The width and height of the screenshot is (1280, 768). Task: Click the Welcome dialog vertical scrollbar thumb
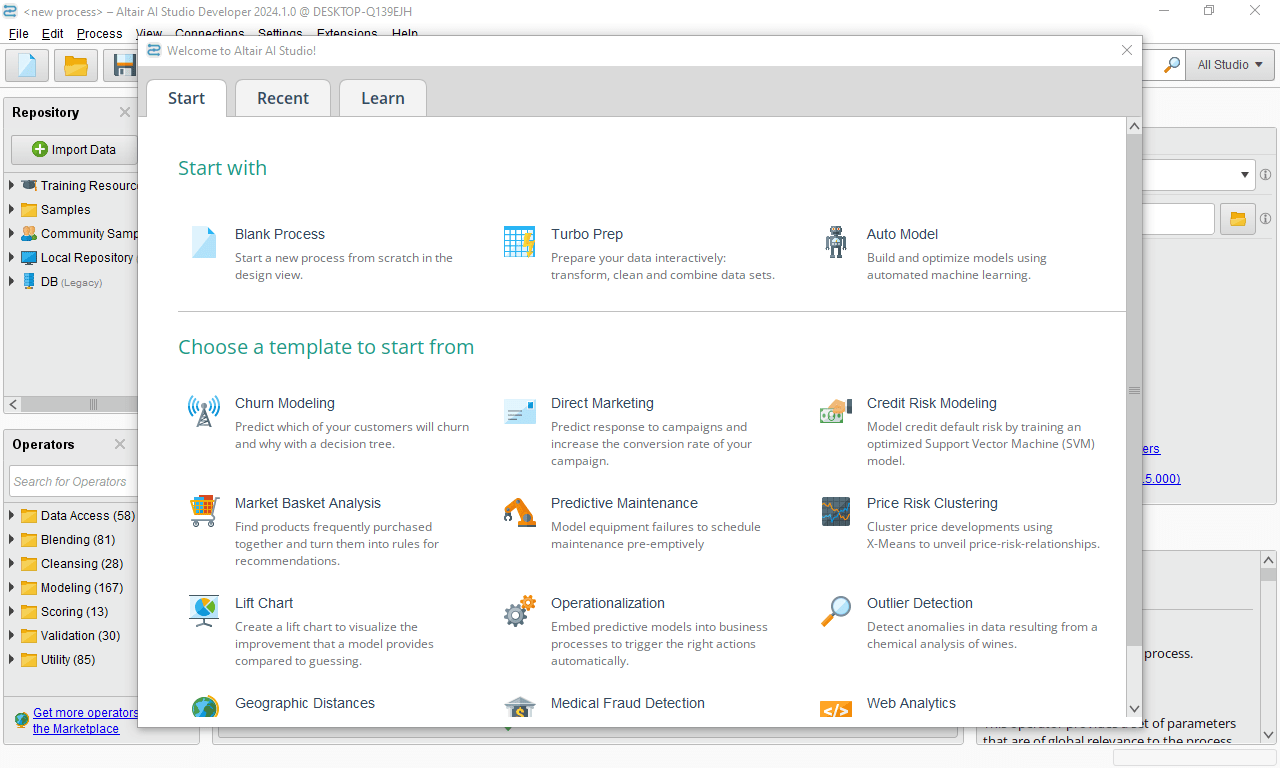[1134, 390]
